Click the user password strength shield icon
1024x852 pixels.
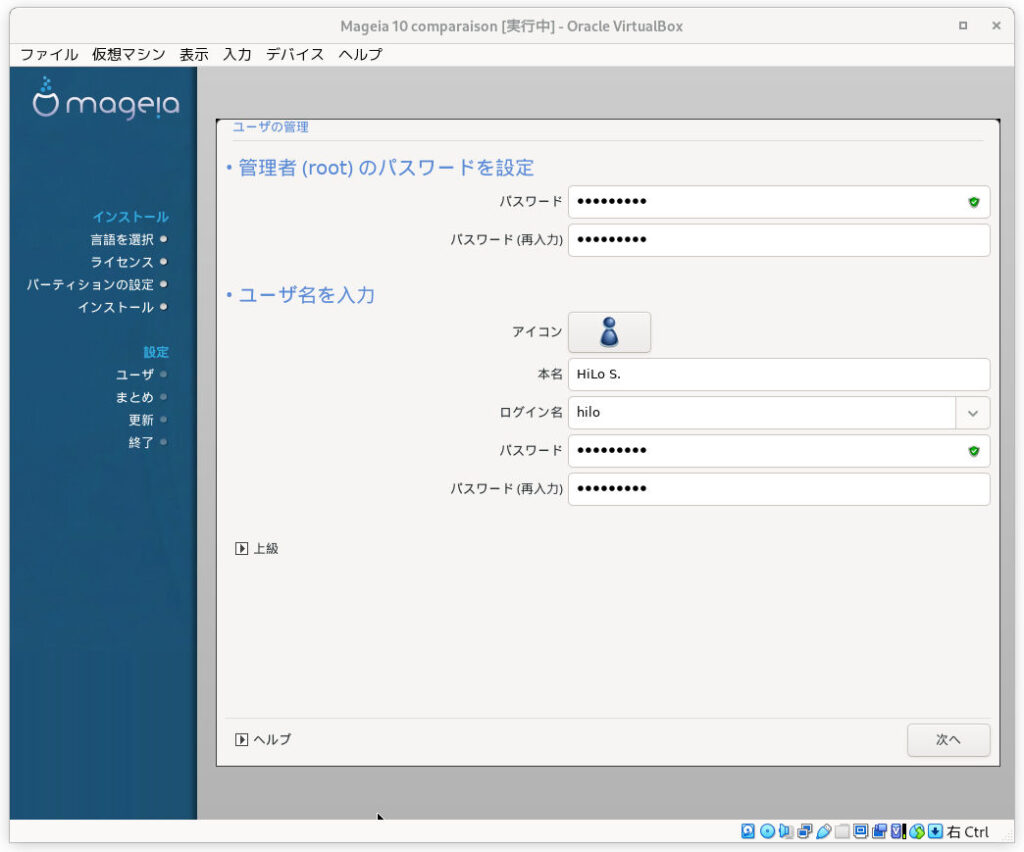[974, 450]
